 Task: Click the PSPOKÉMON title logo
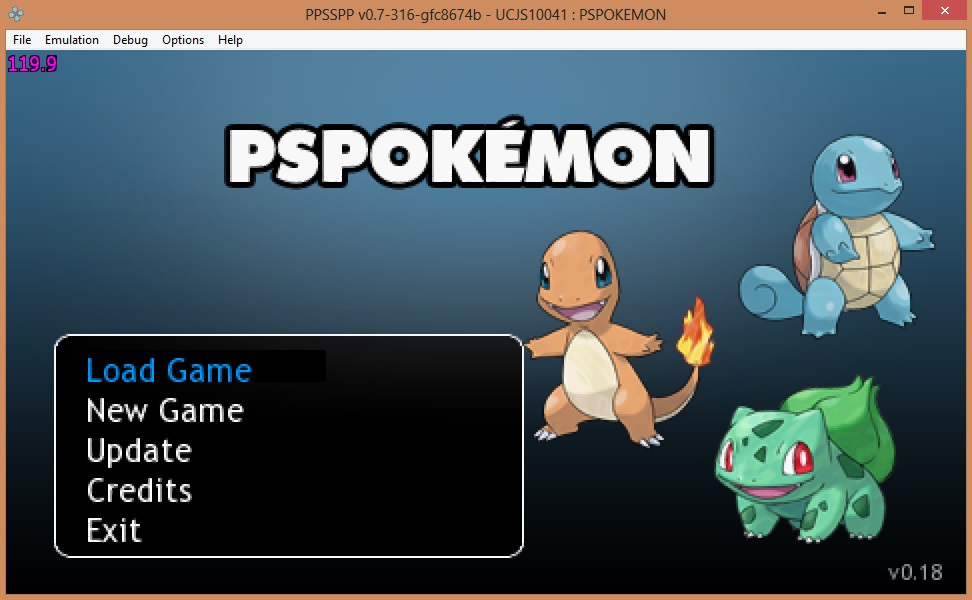468,156
